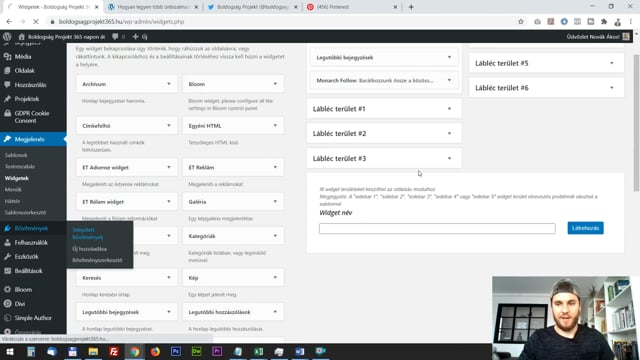
Task: Switch to the Pinterest browser tab
Action: (352, 7)
